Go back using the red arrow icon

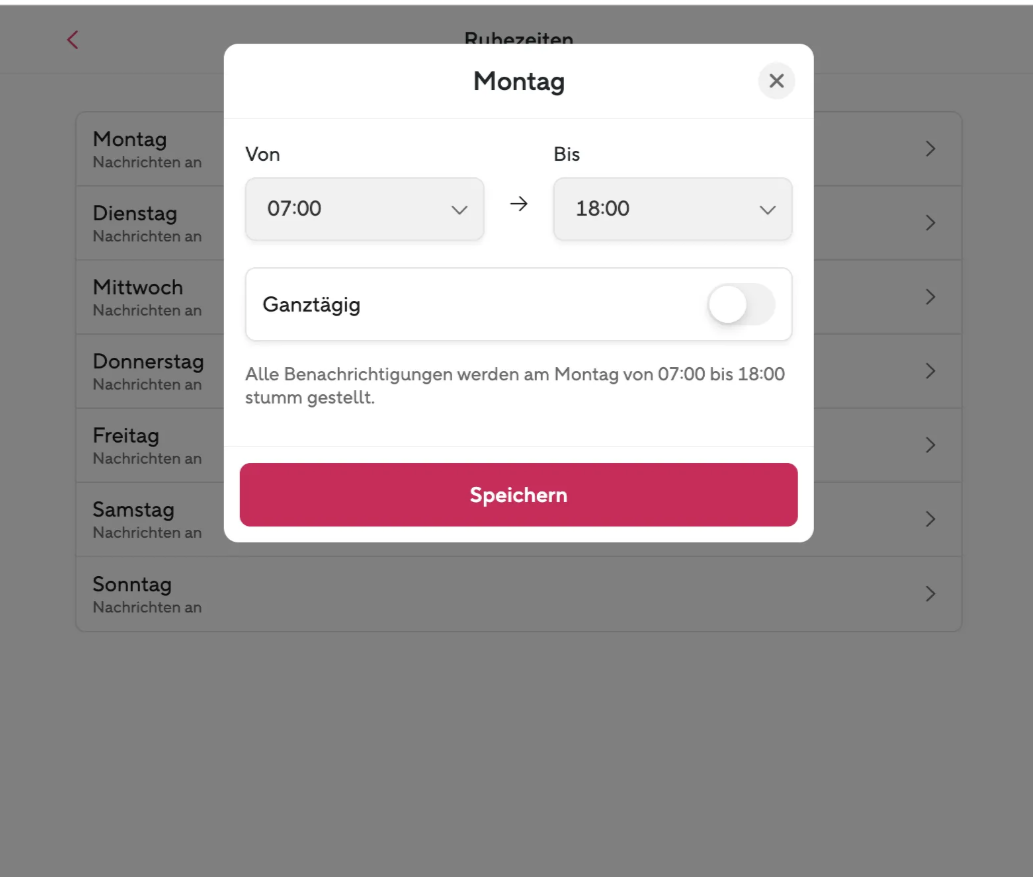[72, 40]
